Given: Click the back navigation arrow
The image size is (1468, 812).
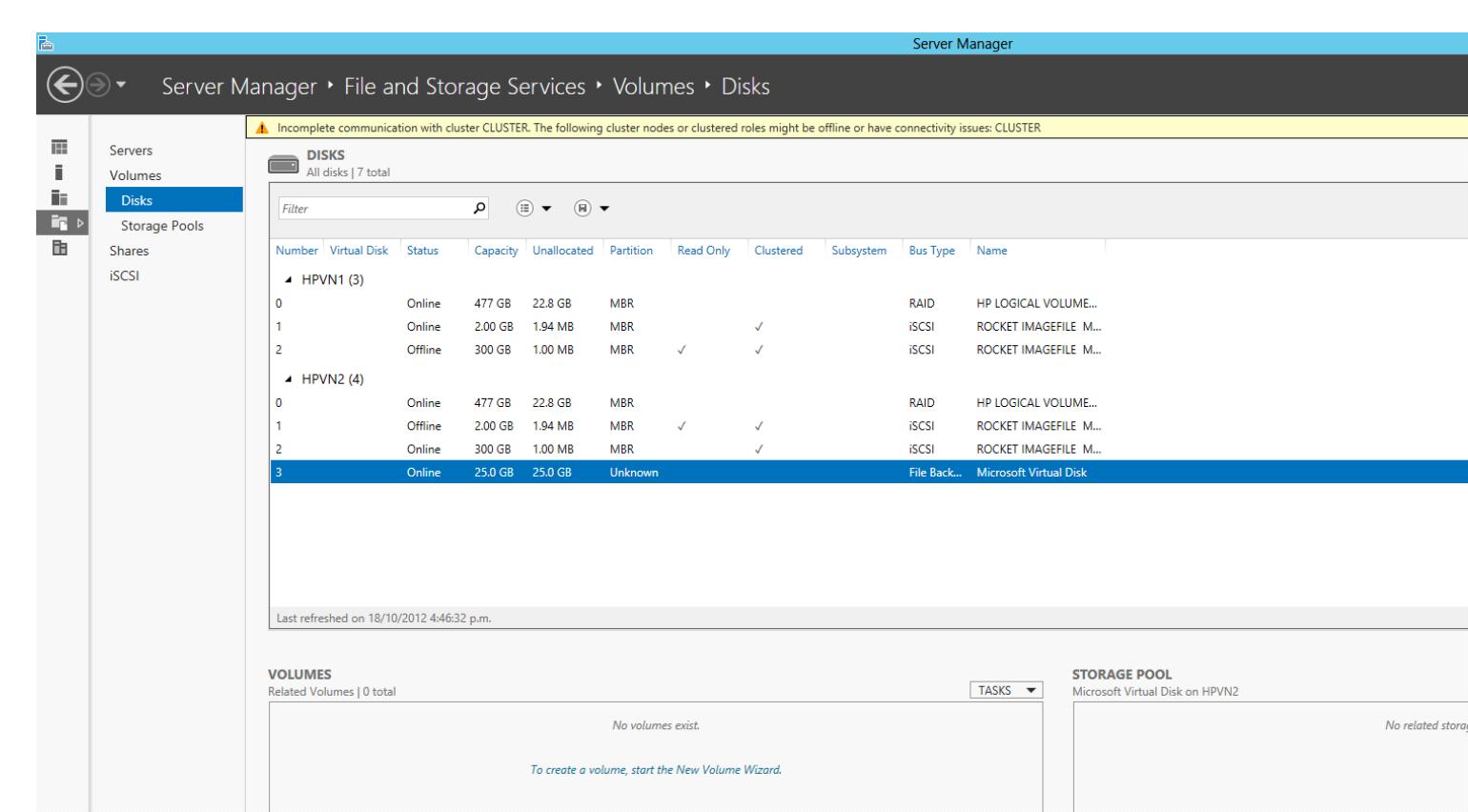Looking at the screenshot, I should [67, 87].
